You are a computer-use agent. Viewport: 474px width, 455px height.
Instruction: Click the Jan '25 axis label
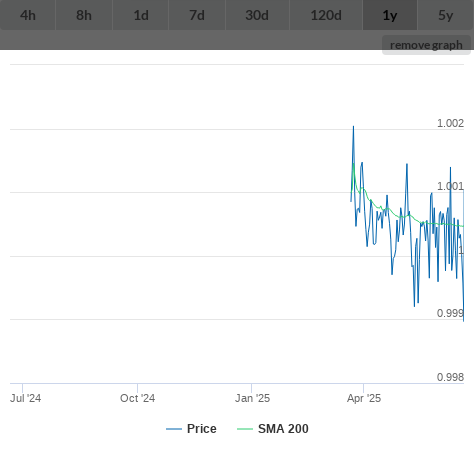(252, 398)
